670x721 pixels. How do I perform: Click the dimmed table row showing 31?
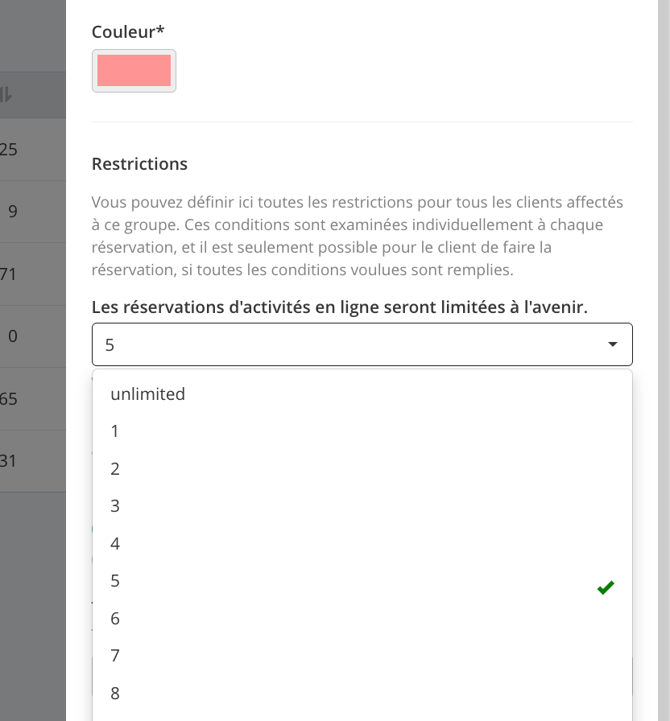point(33,461)
